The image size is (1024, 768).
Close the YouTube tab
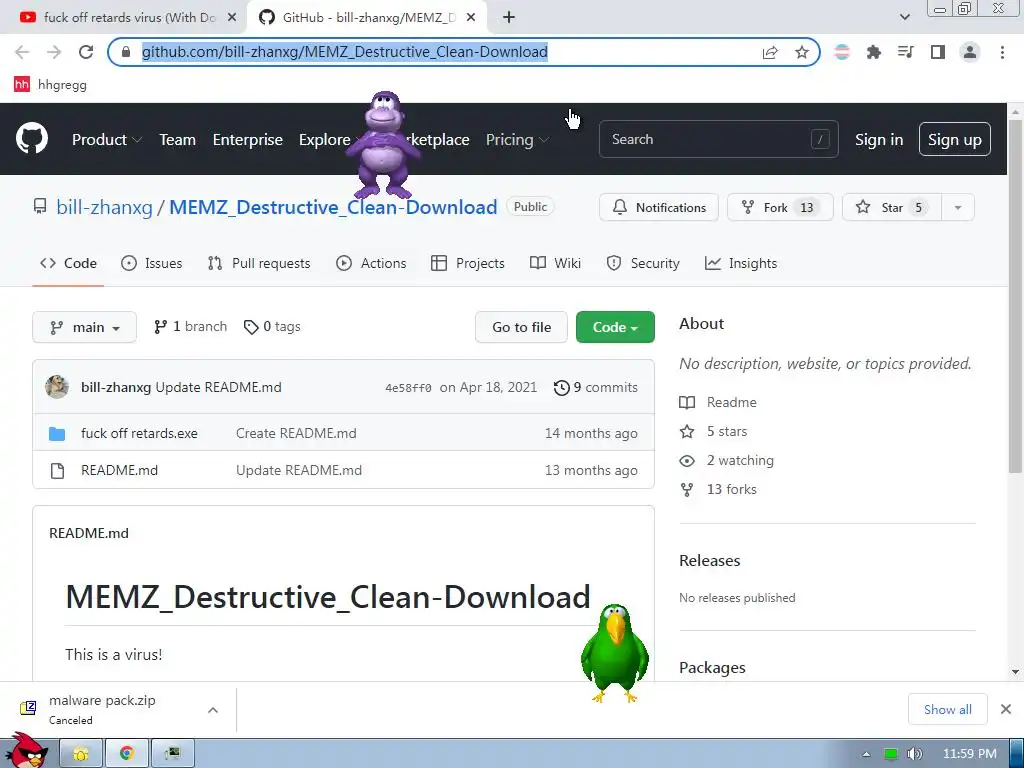coord(232,18)
